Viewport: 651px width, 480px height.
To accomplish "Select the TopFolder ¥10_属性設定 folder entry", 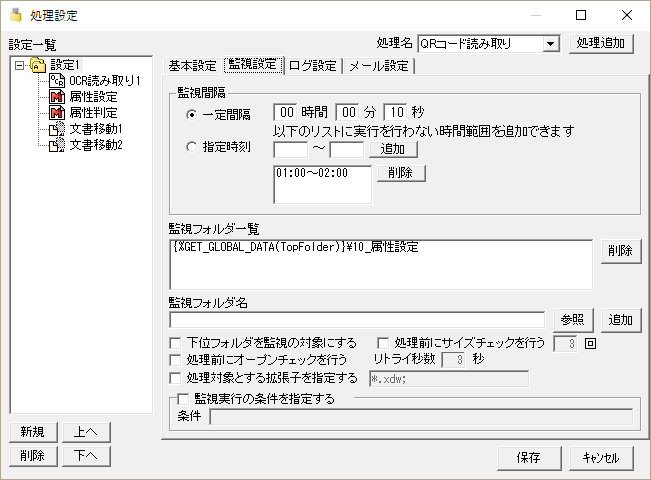I will pos(296,247).
